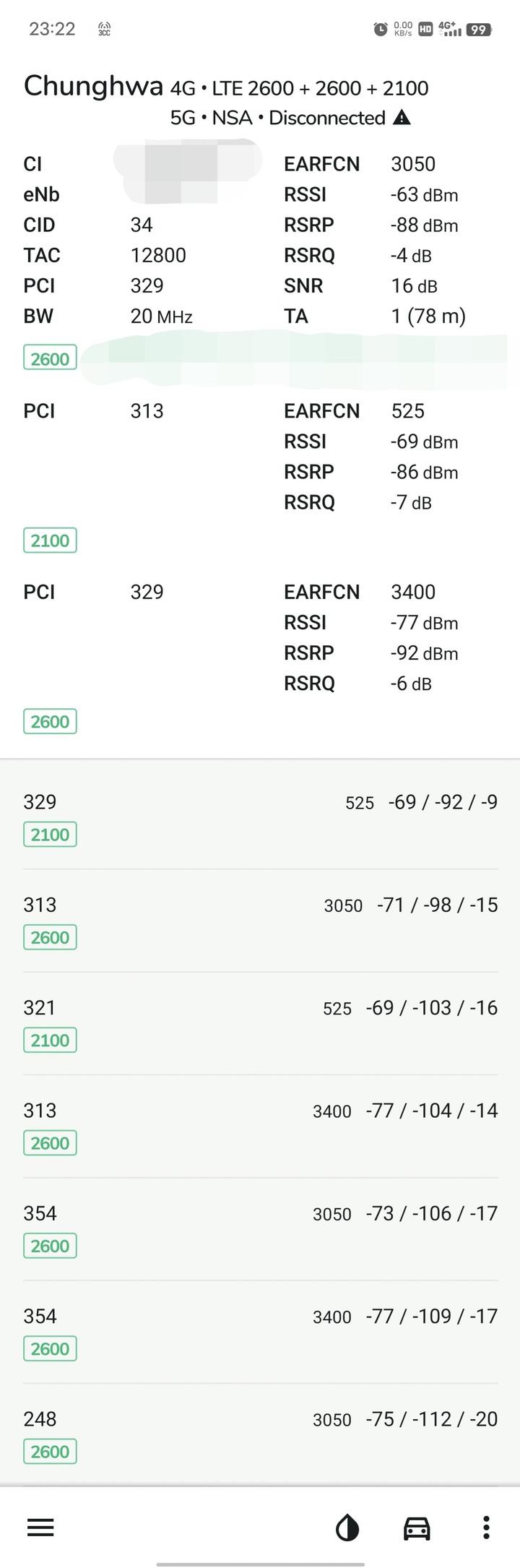This screenshot has width=520, height=1568.
Task: Tap the Chunghwa operator title
Action: [x=93, y=87]
